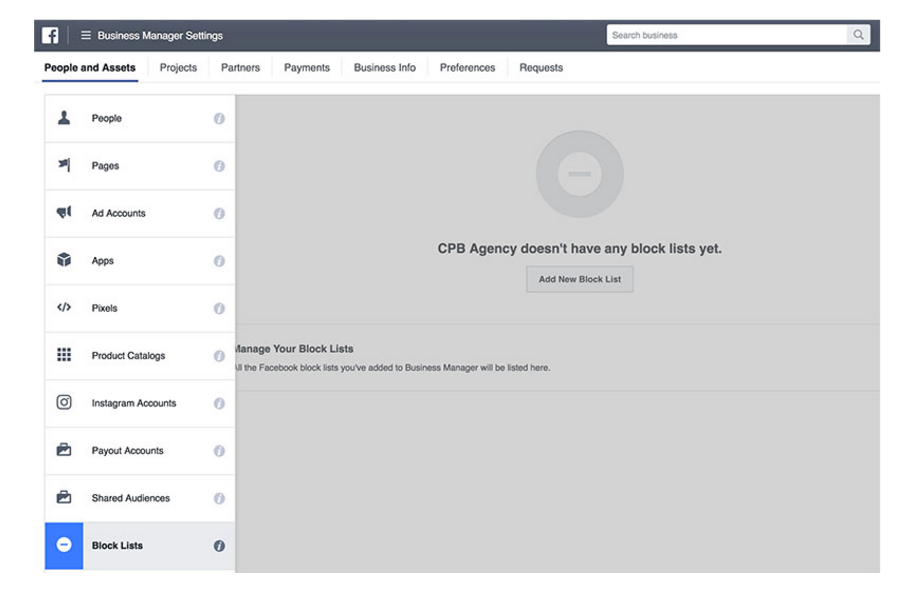Open the Shared Audiences section label
Image resolution: width=910 pixels, height=598 pixels.
point(131,499)
